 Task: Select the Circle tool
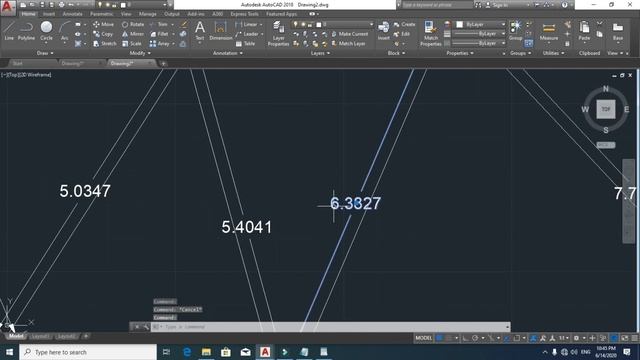coord(46,31)
